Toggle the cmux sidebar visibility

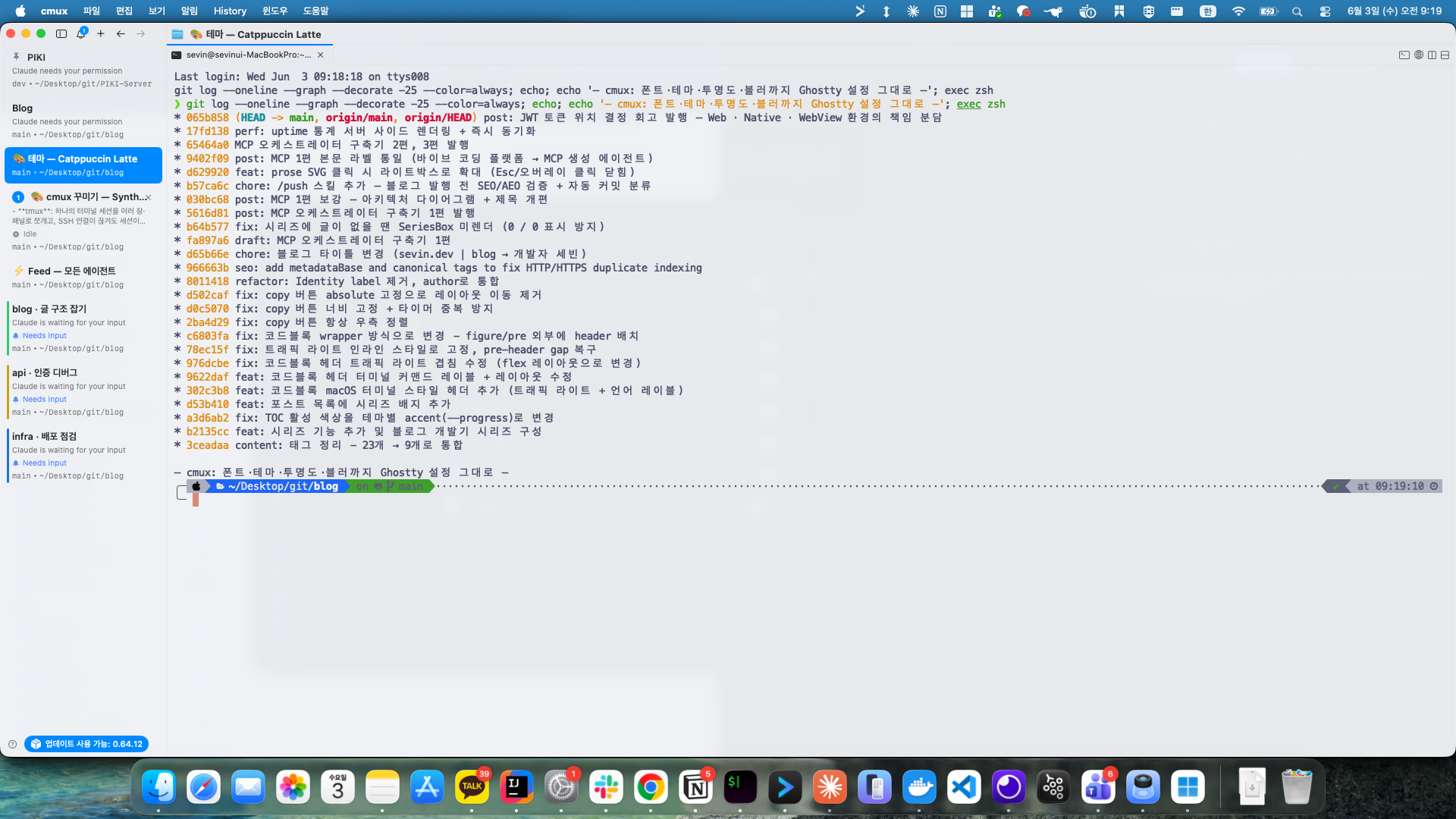coord(61,33)
